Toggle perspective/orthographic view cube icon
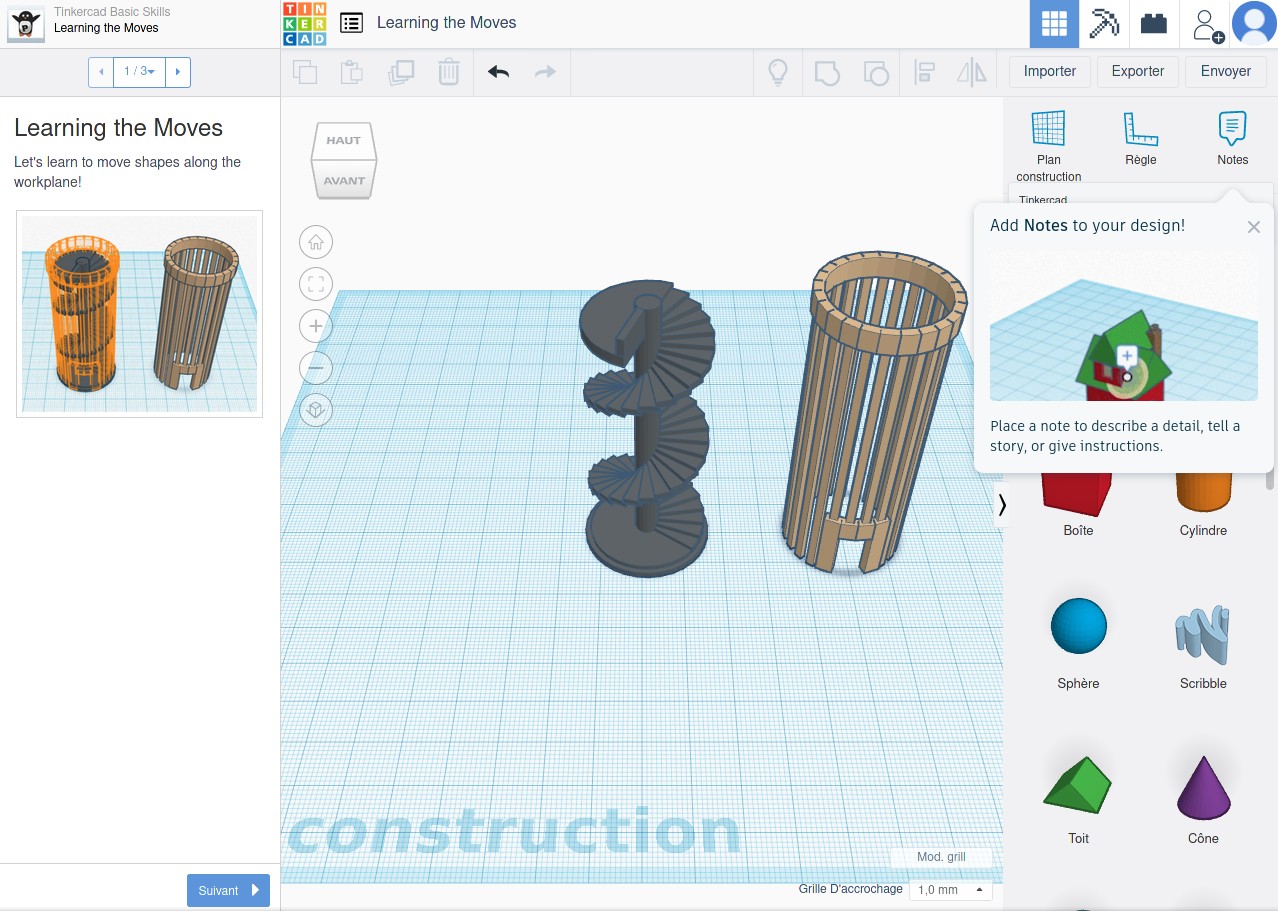The height and width of the screenshot is (911, 1278). coord(316,410)
